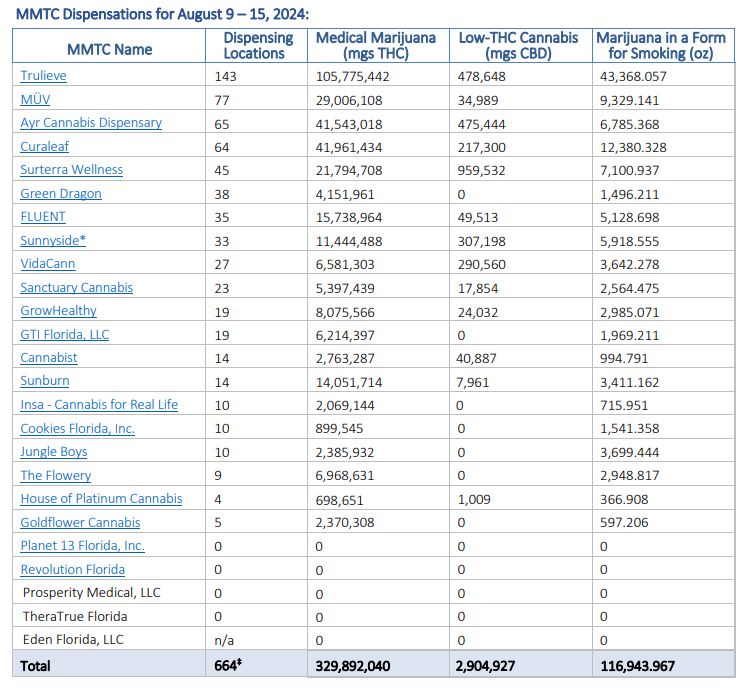The image size is (752, 693).
Task: Follow The Flowery link
Action: [x=55, y=476]
